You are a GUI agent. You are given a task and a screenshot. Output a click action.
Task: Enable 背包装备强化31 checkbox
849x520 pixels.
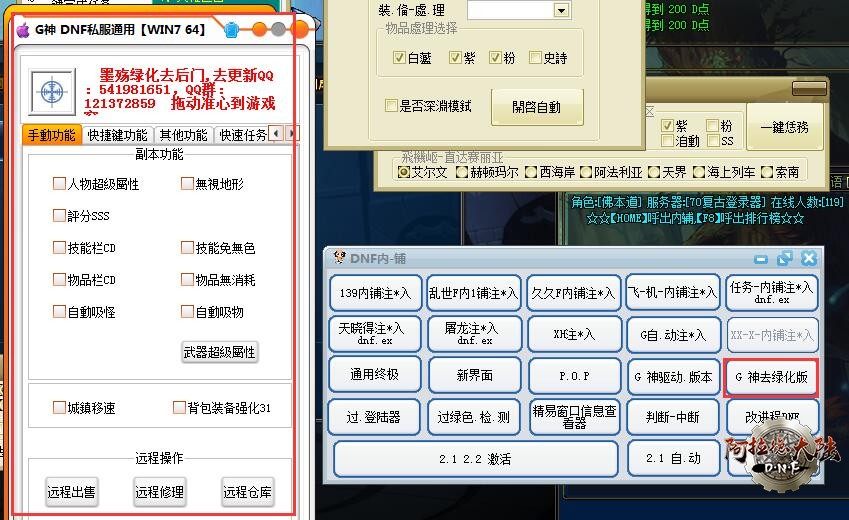click(179, 407)
